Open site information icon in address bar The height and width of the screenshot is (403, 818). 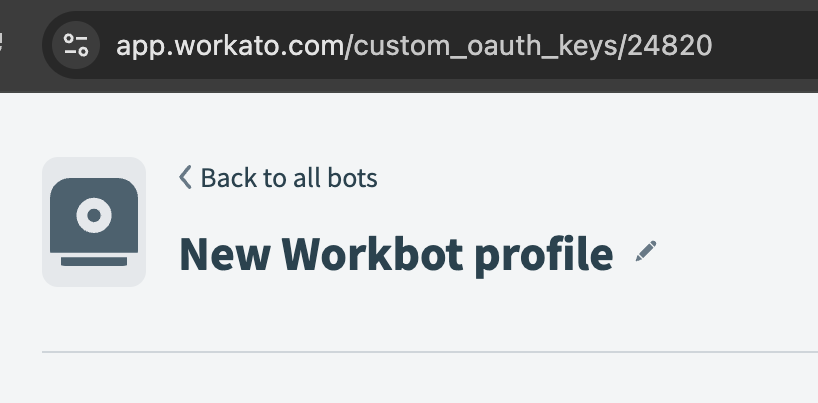point(76,45)
